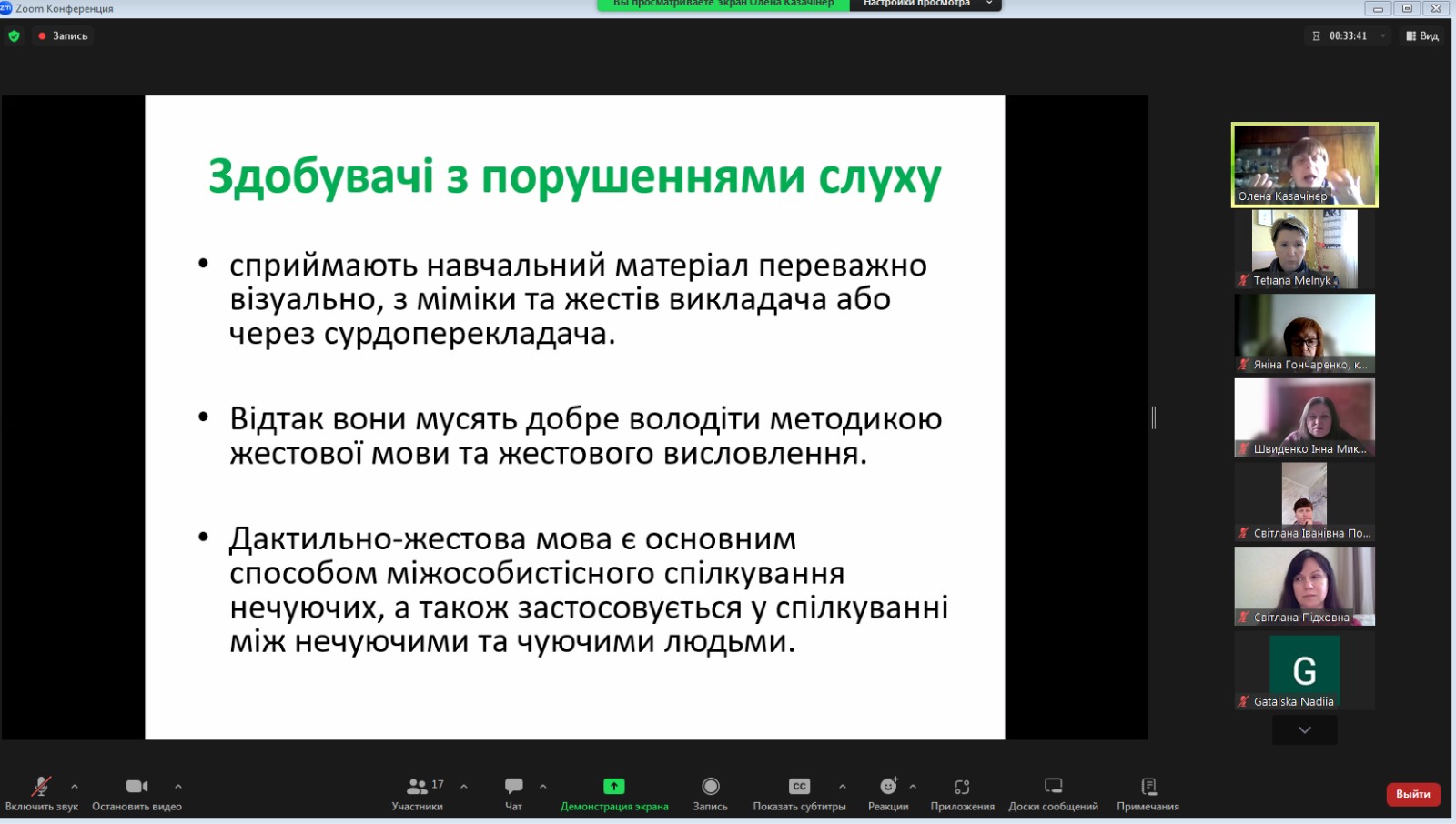Toggle subtitles with the CC button

pyautogui.click(x=799, y=787)
